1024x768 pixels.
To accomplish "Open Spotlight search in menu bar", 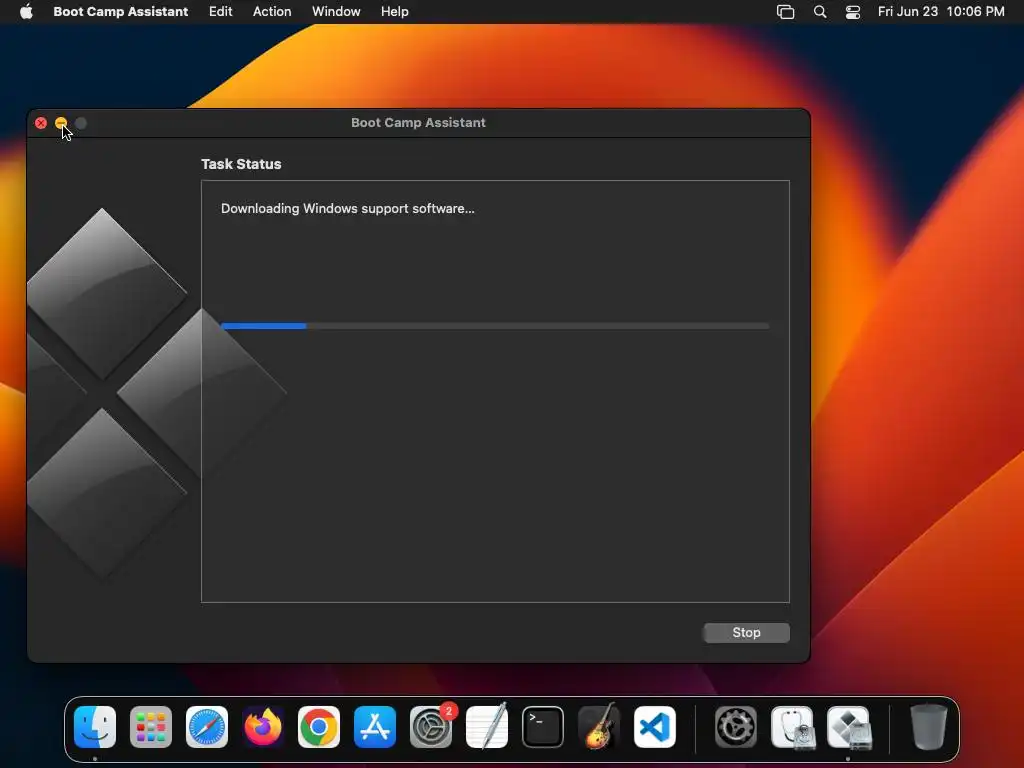I will [820, 12].
